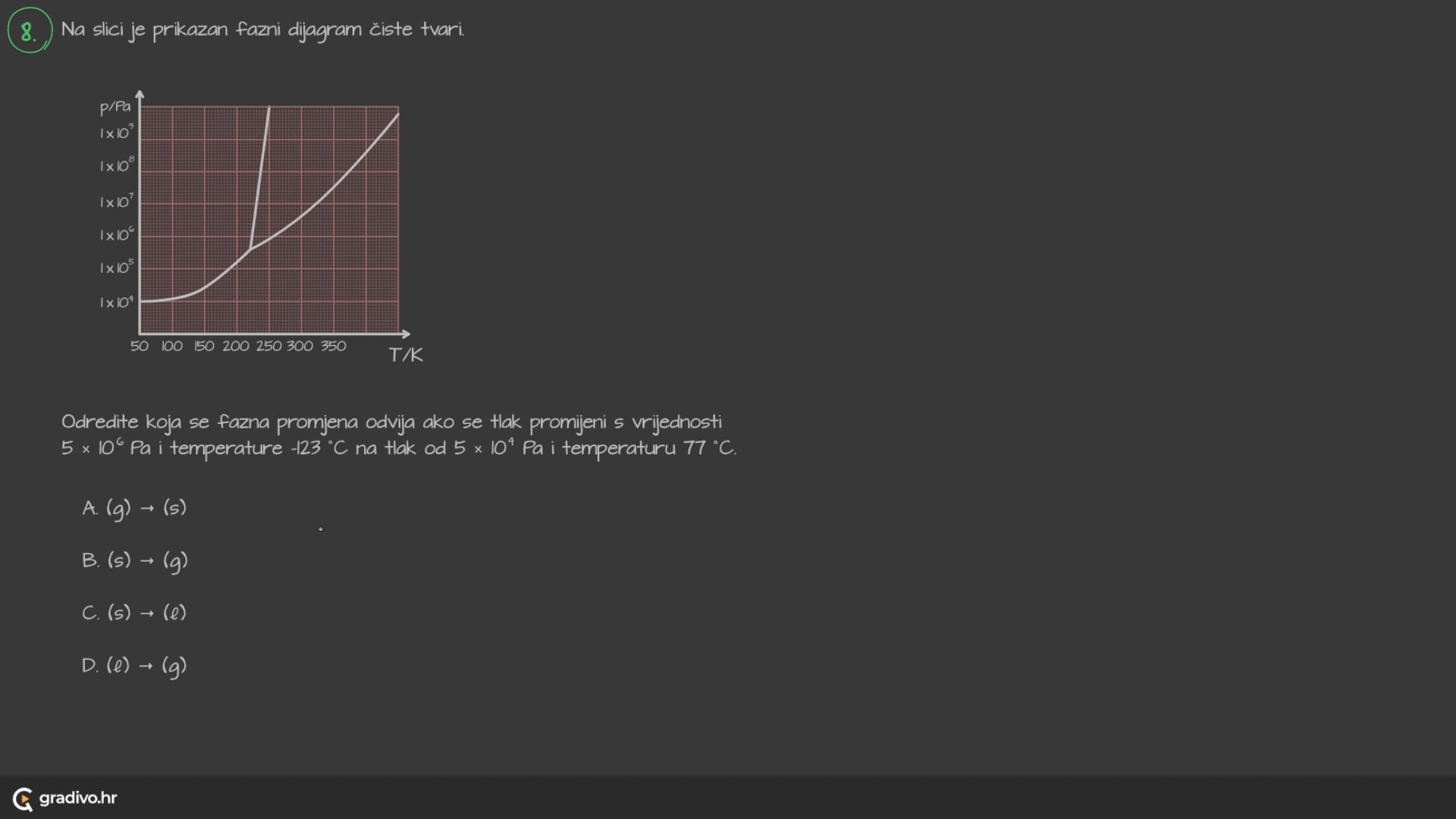Click the 1x10⁴ pressure tick label

point(116,302)
